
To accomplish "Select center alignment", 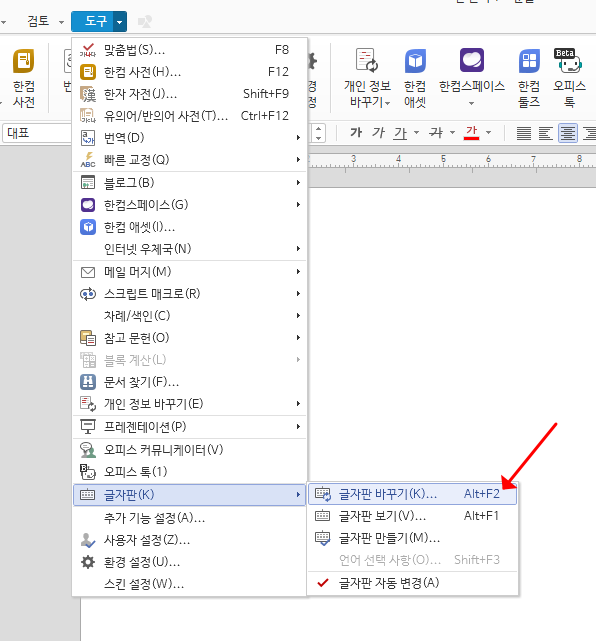I will (568, 133).
